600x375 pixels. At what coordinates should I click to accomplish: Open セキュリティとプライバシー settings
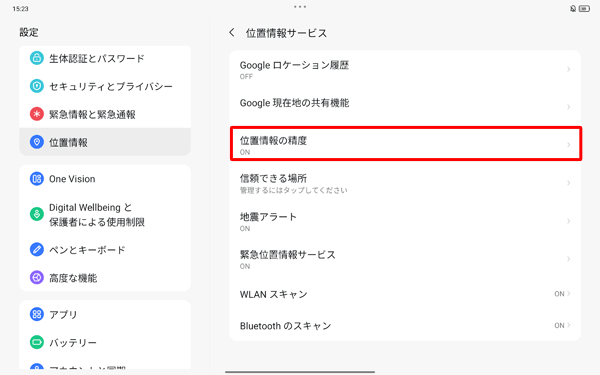pos(105,86)
